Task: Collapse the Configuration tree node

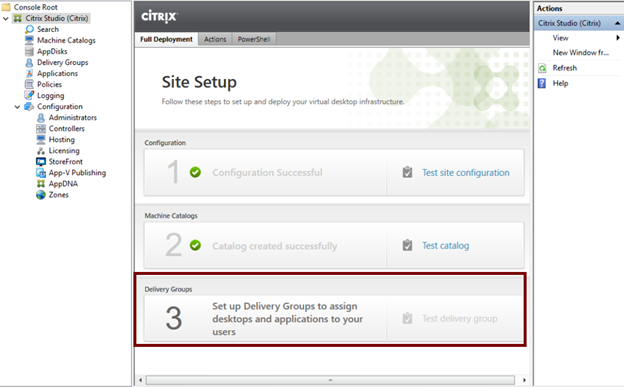Action: pos(17,107)
